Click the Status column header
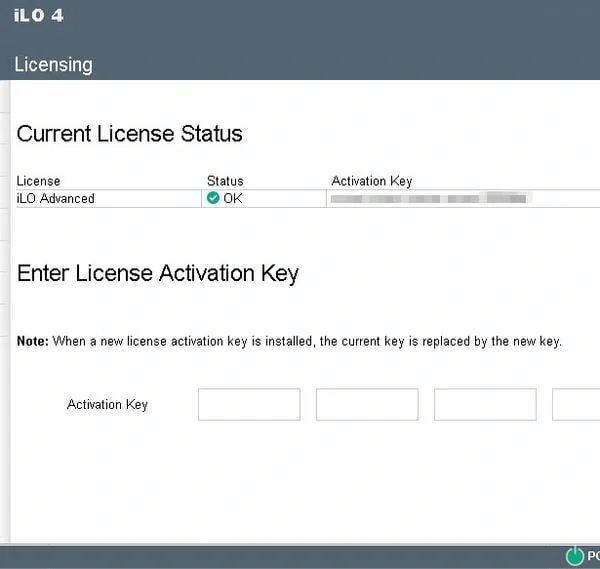Image resolution: width=600 pixels, height=569 pixels. click(x=225, y=181)
